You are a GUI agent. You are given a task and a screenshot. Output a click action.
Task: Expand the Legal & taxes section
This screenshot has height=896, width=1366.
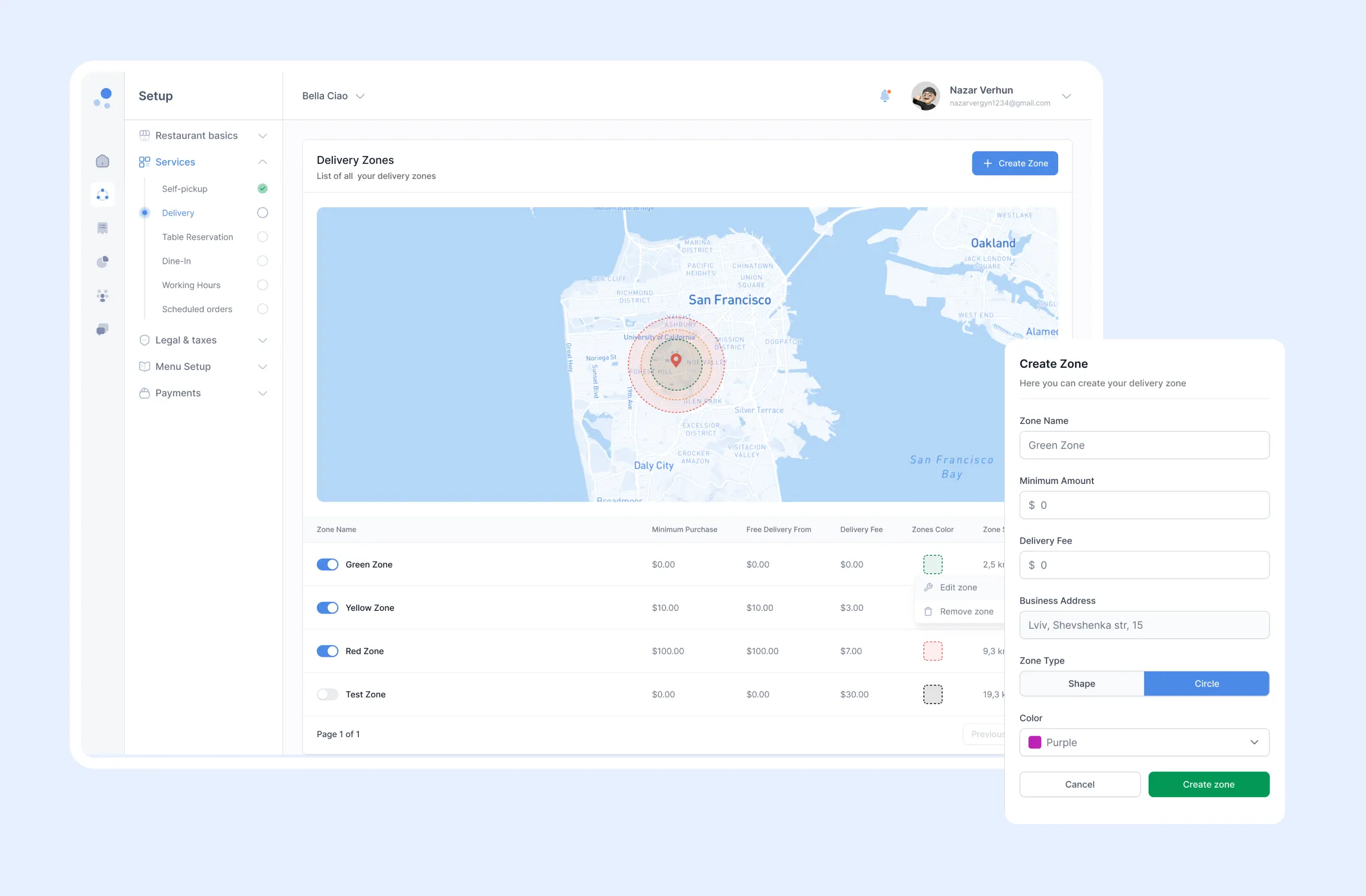tap(204, 340)
